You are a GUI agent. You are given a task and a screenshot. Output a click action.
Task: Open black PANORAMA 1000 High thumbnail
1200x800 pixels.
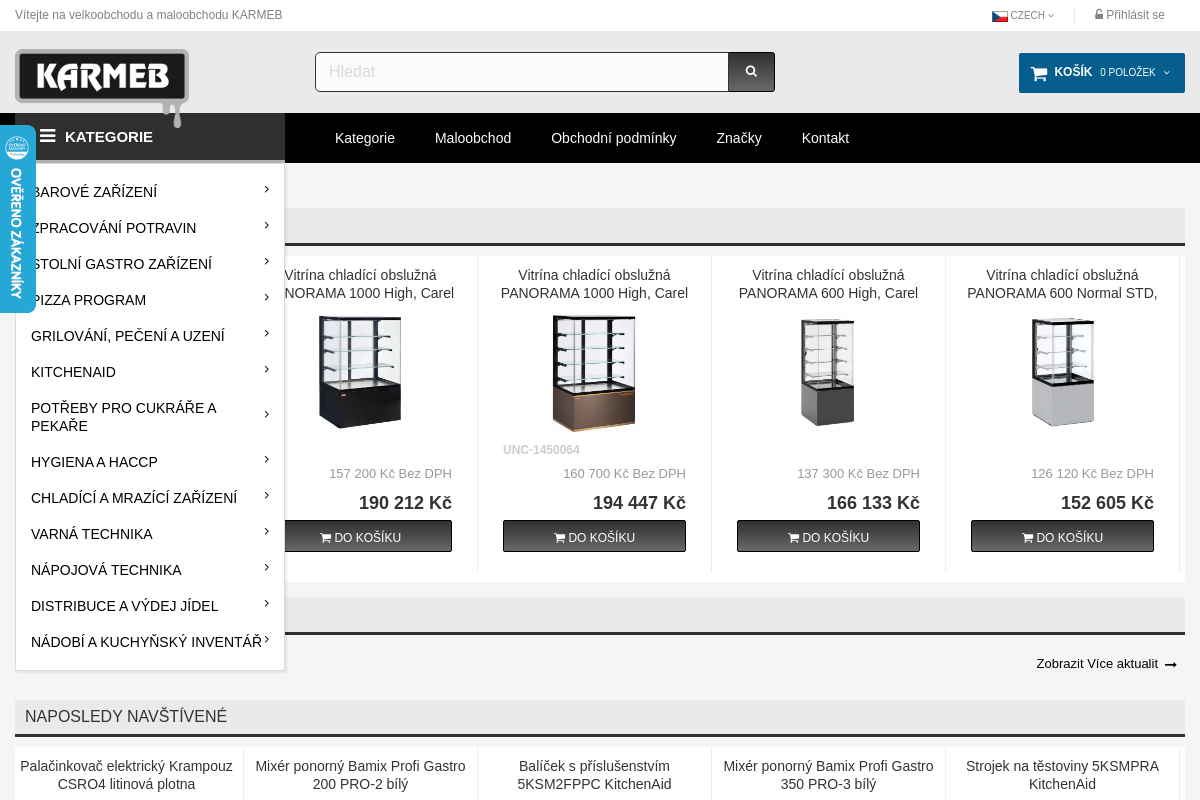360,372
